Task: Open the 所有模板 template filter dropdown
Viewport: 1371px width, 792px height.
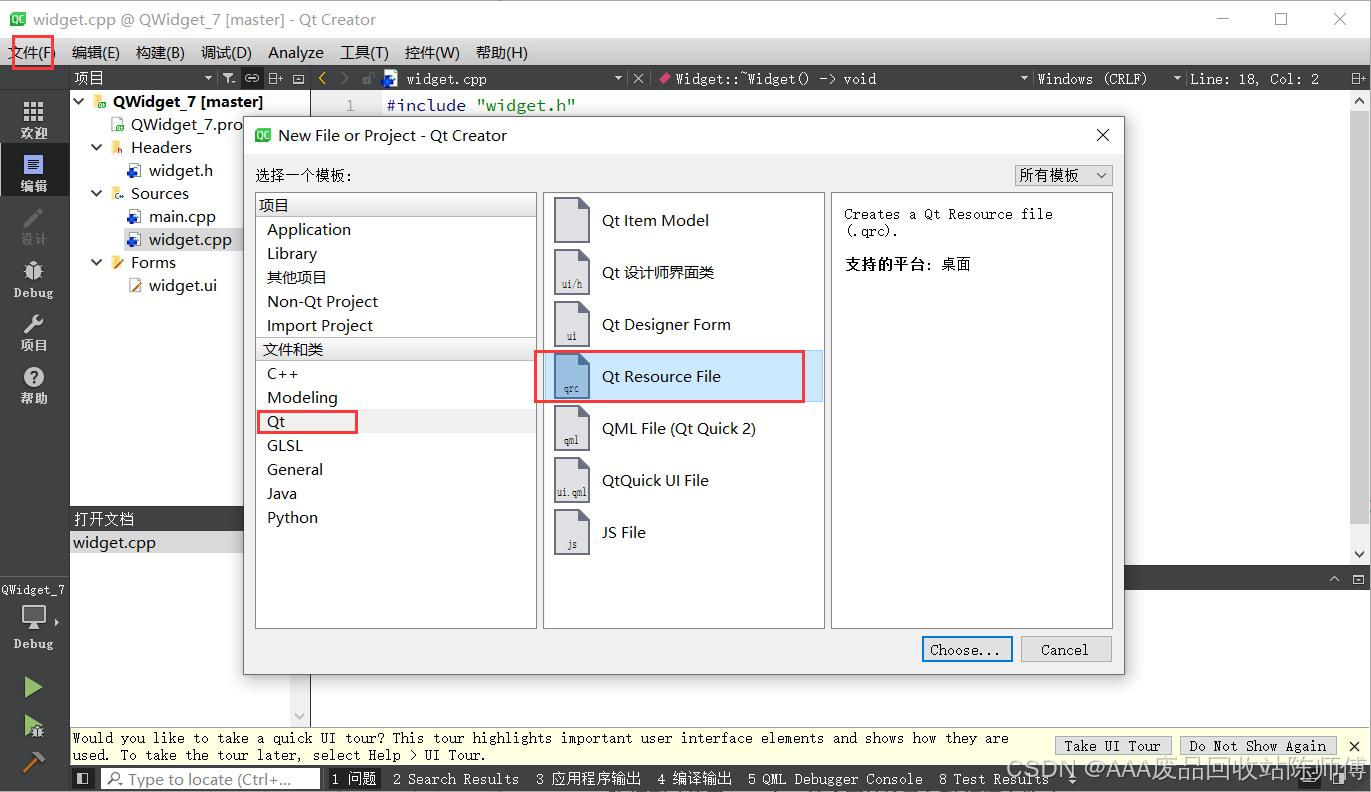Action: point(1063,175)
